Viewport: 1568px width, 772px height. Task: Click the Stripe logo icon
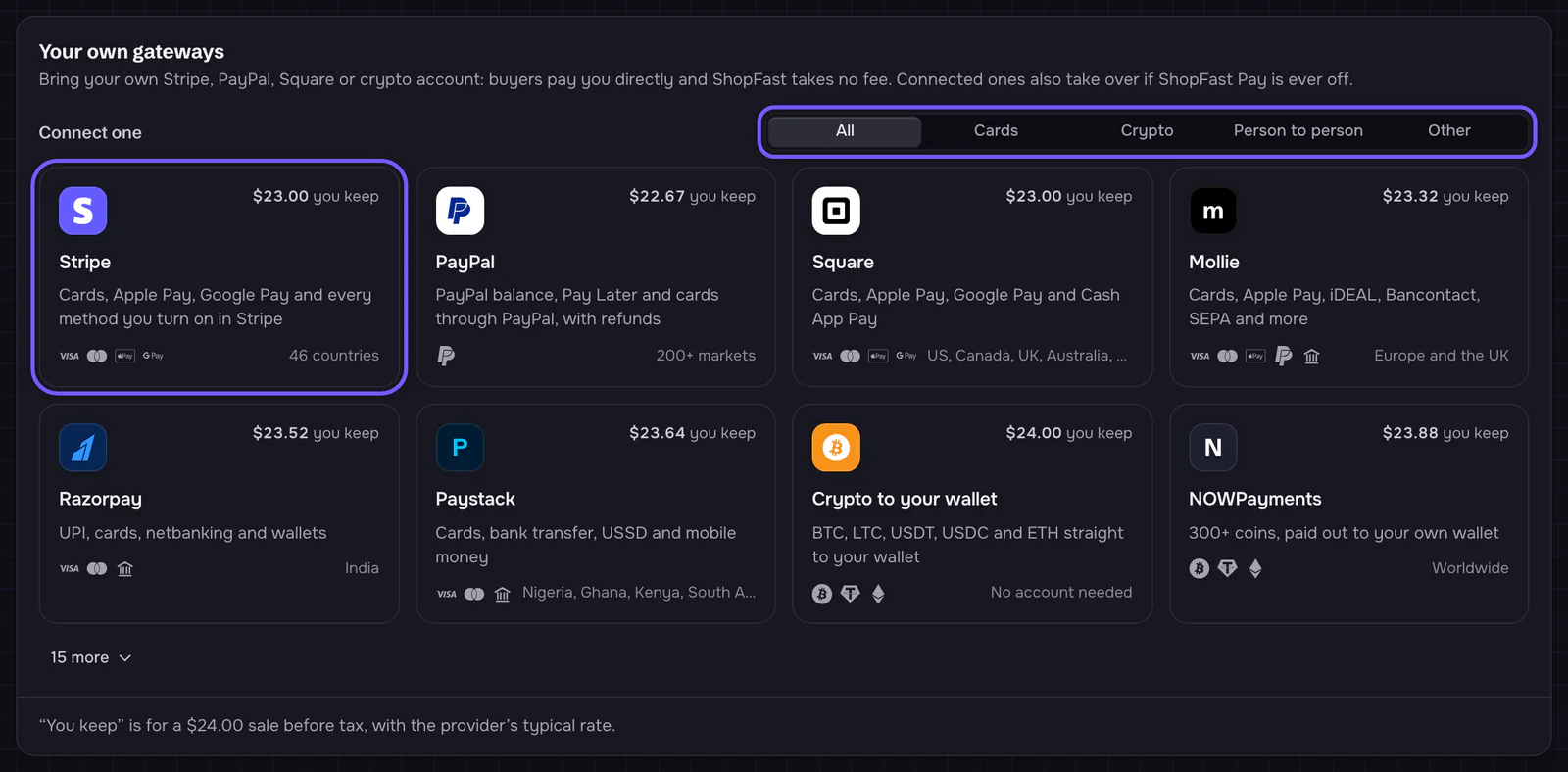[82, 211]
